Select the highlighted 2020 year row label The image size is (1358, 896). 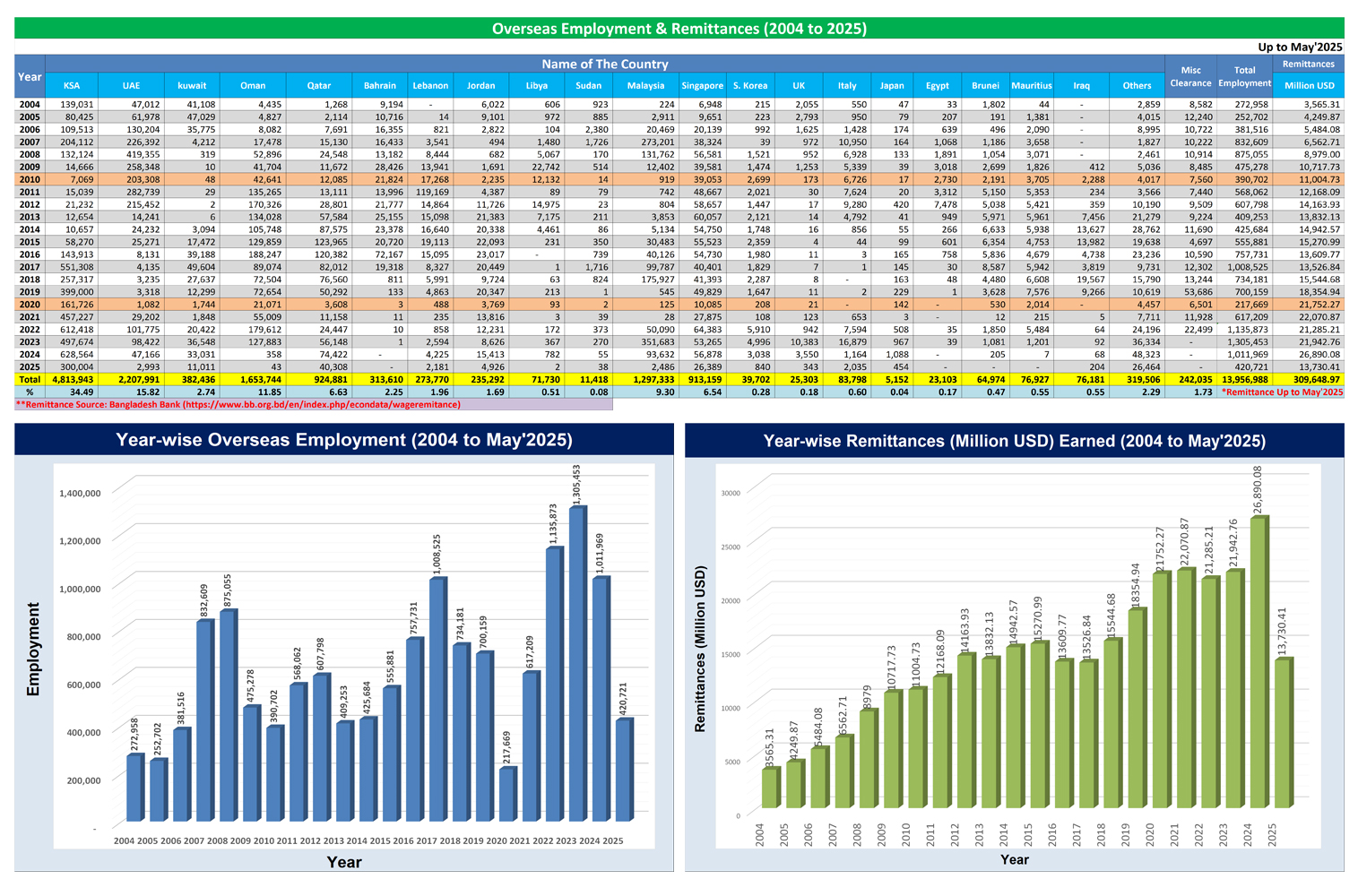[x=30, y=305]
